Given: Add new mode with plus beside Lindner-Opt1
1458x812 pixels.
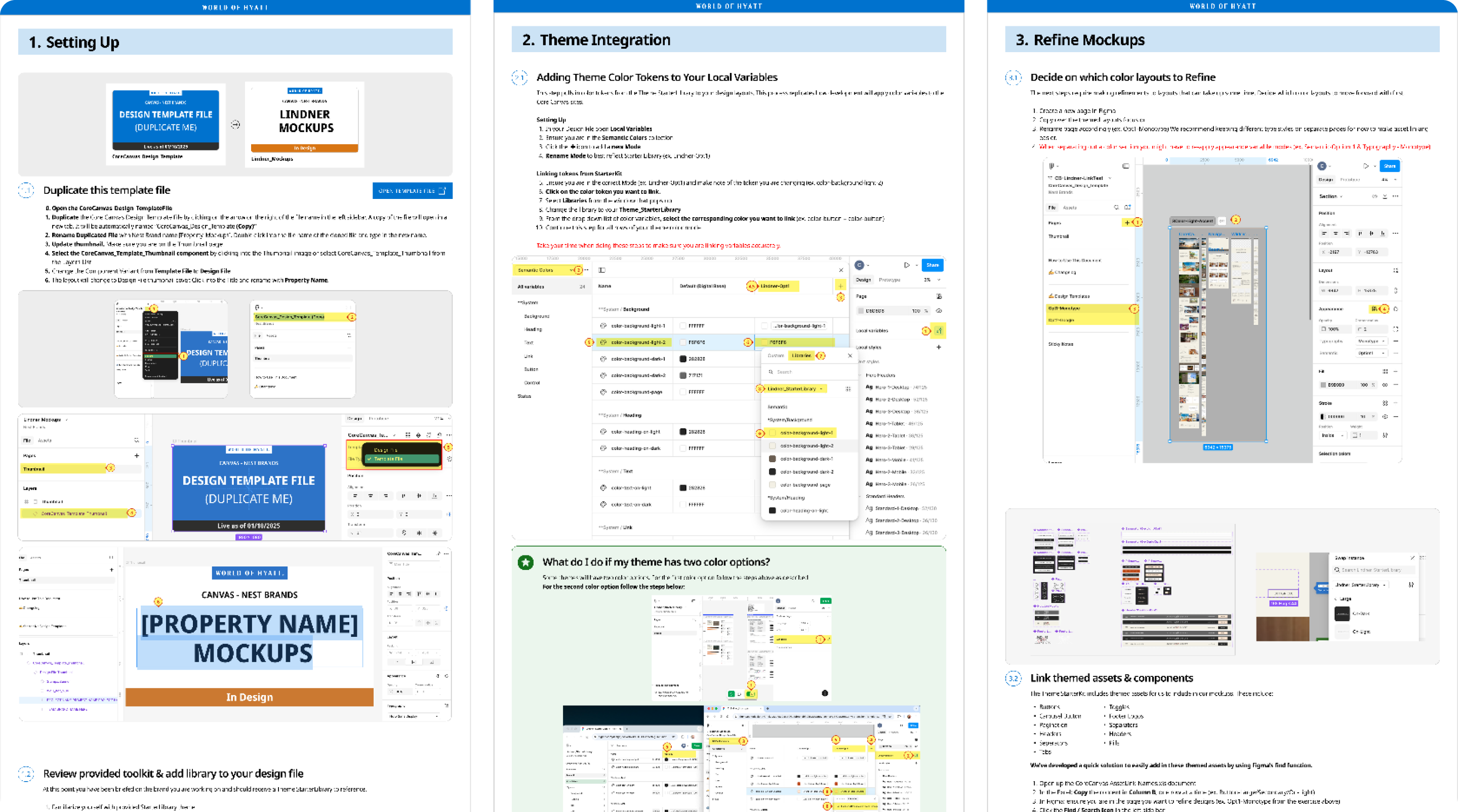Looking at the screenshot, I should (x=840, y=286).
